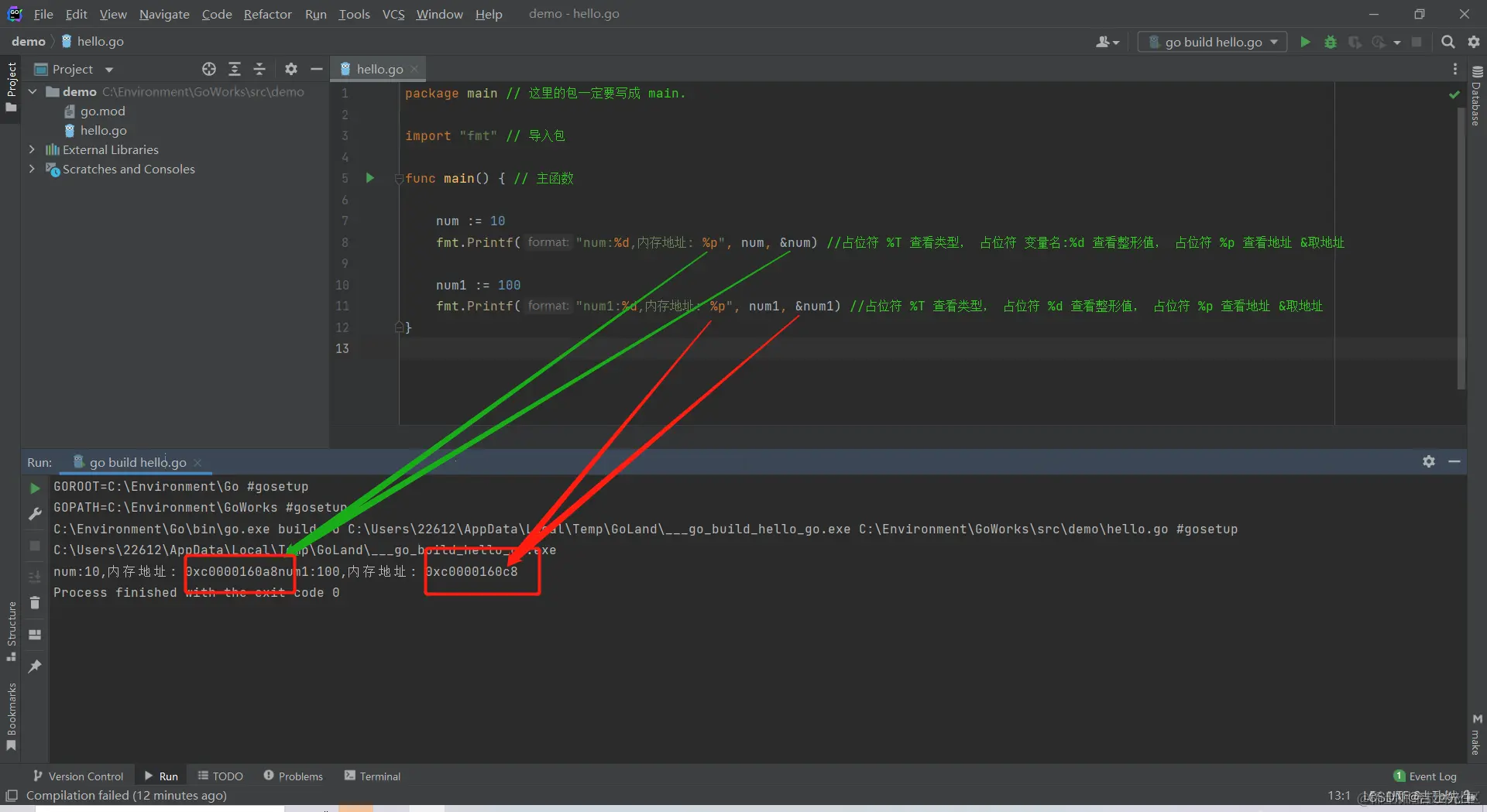Open the File menu
Screen dimensions: 1487x812
tap(43, 14)
